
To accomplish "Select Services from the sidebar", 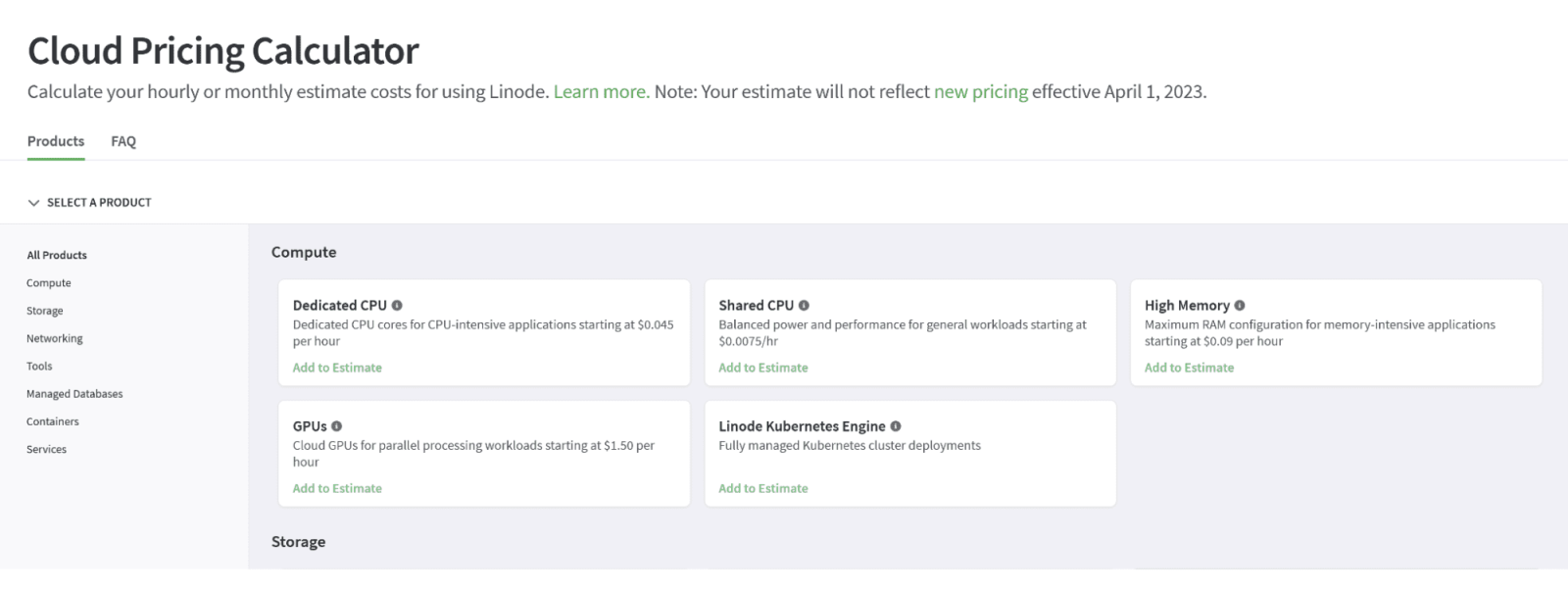I will (46, 450).
